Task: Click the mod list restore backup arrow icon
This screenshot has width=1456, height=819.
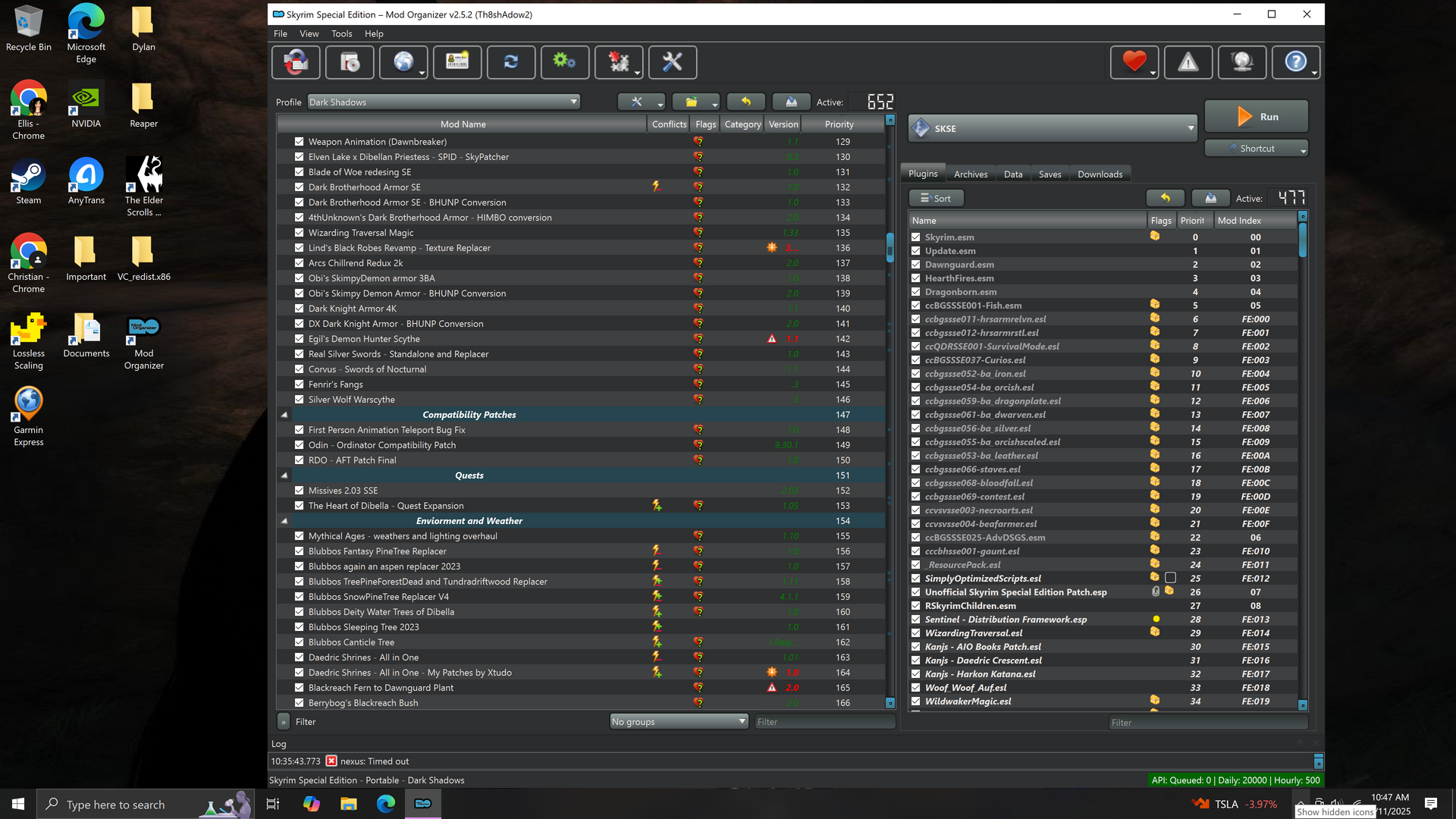Action: [x=745, y=102]
